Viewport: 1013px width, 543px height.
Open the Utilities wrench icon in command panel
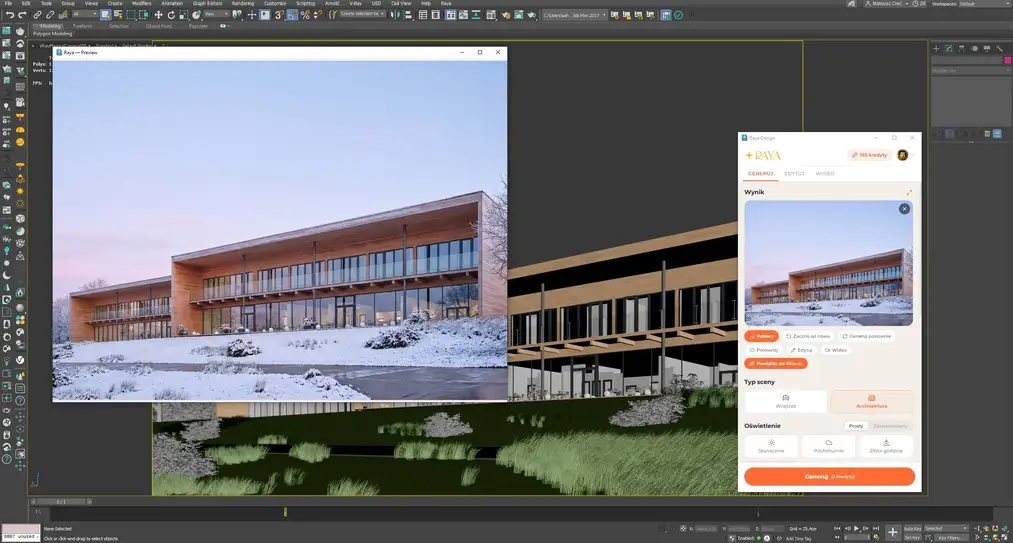(x=1000, y=48)
